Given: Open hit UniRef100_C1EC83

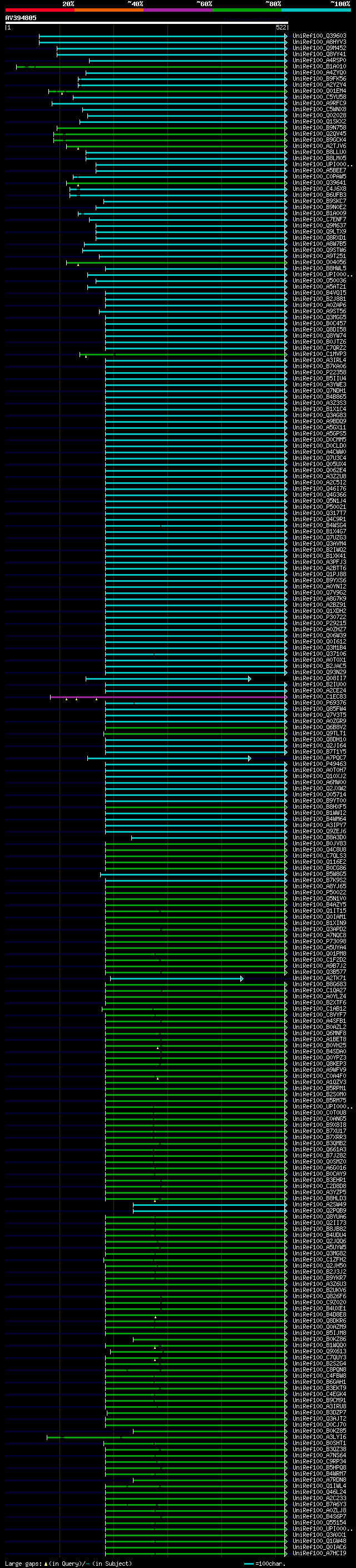Looking at the screenshot, I should [319, 696].
